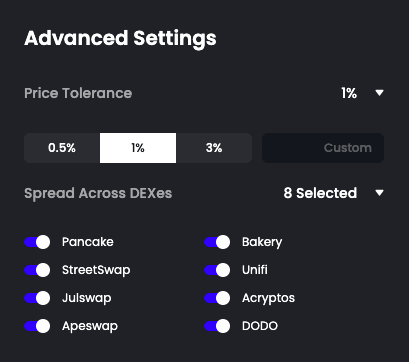Click the Spread Across DEXes label
The height and width of the screenshot is (362, 409).
pos(98,193)
